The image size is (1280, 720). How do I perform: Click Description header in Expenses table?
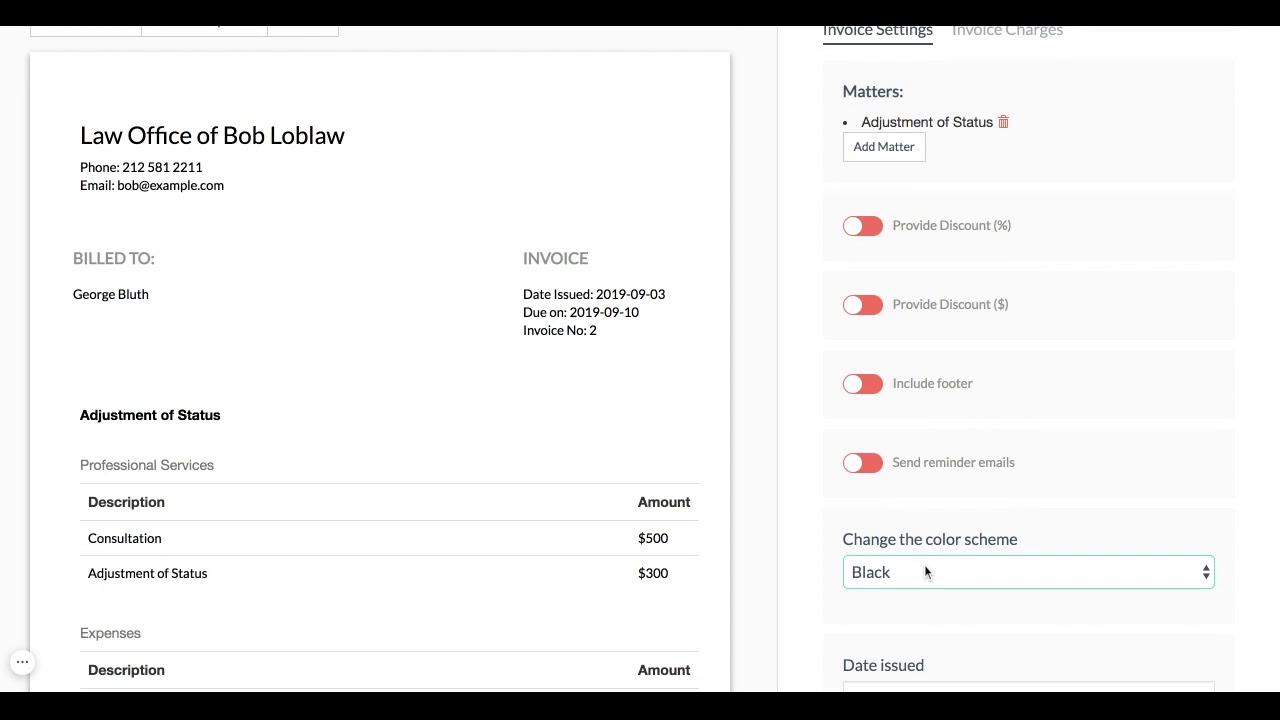point(126,670)
